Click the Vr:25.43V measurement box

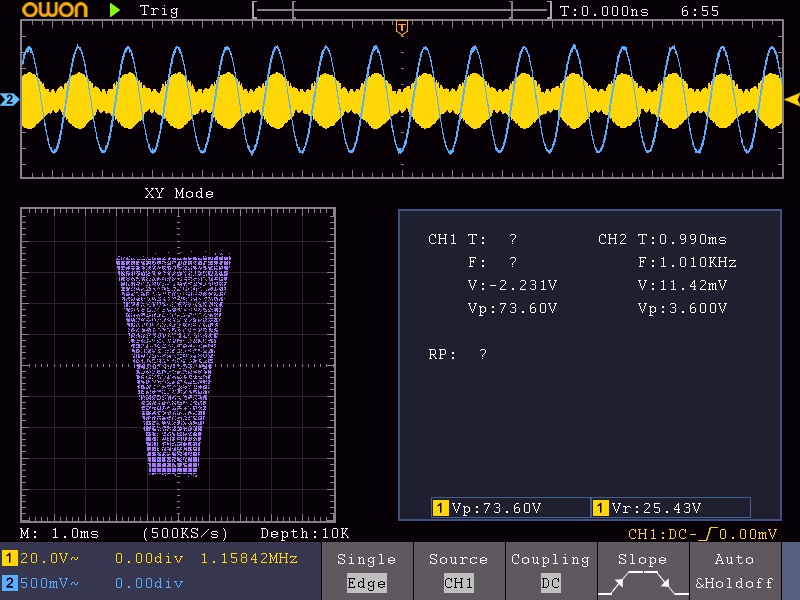670,508
